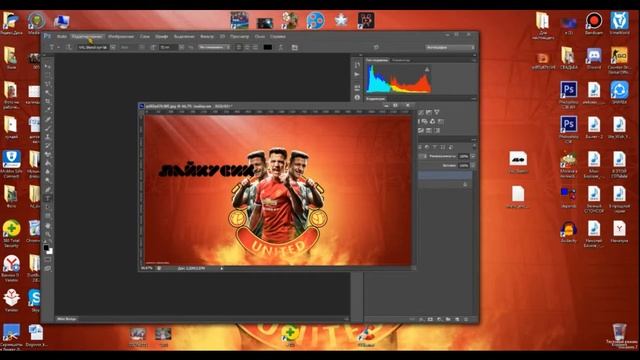
Task: Select the Pen tool
Action: tap(48, 190)
